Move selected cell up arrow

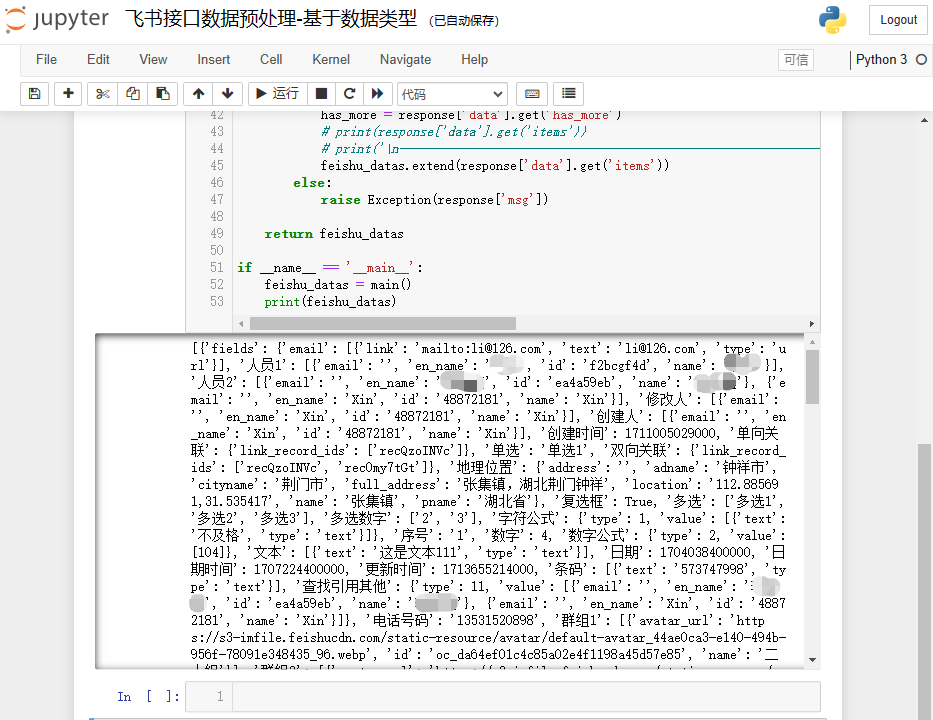click(x=199, y=93)
